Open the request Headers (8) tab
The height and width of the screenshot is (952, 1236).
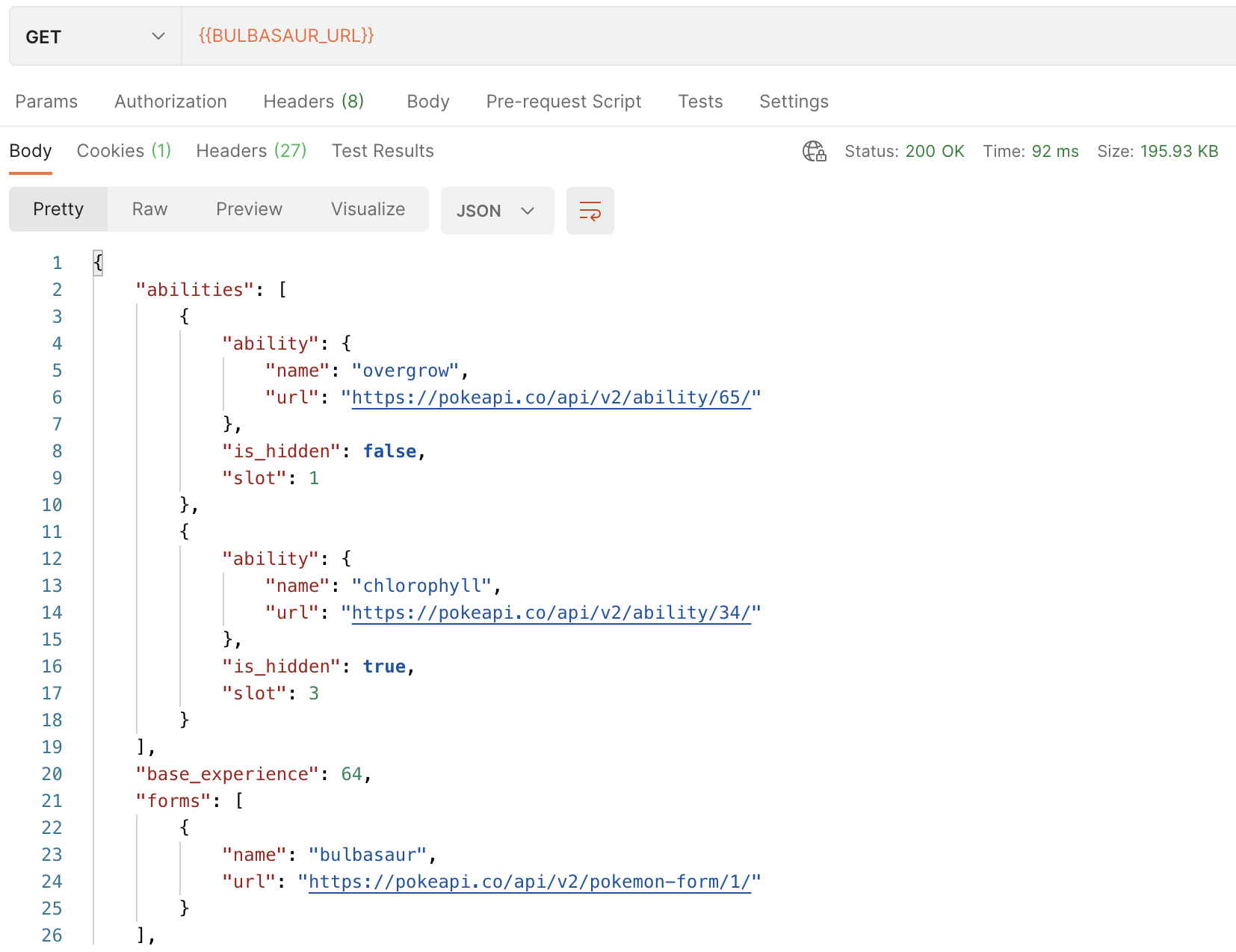[313, 102]
